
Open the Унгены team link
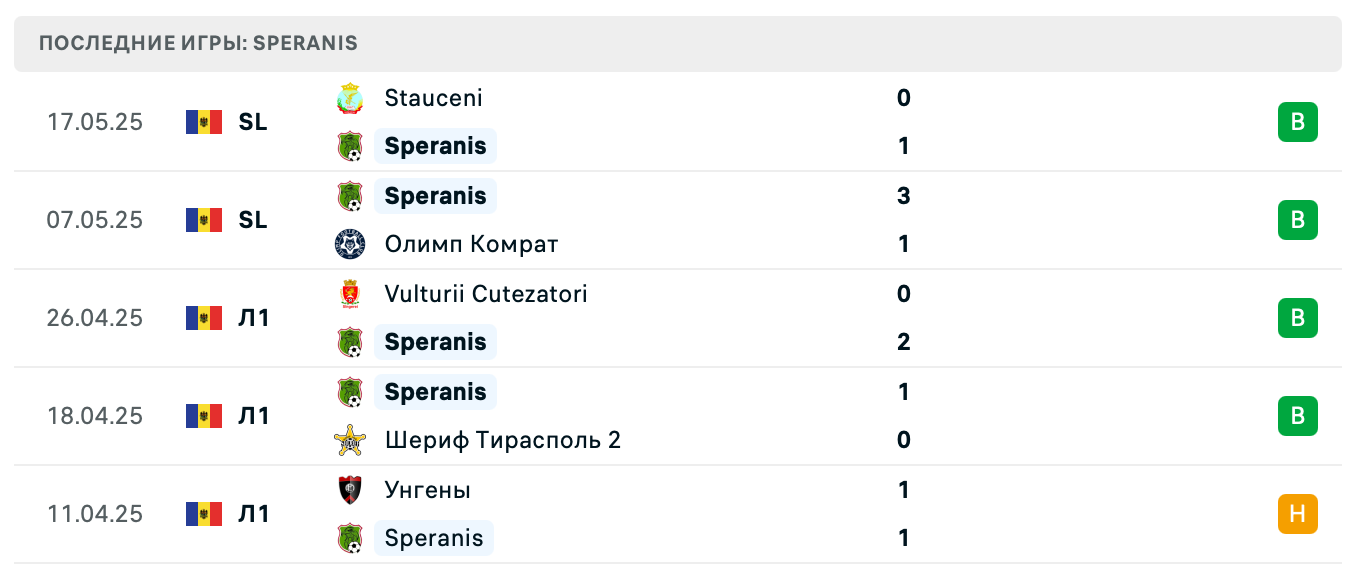[427, 490]
